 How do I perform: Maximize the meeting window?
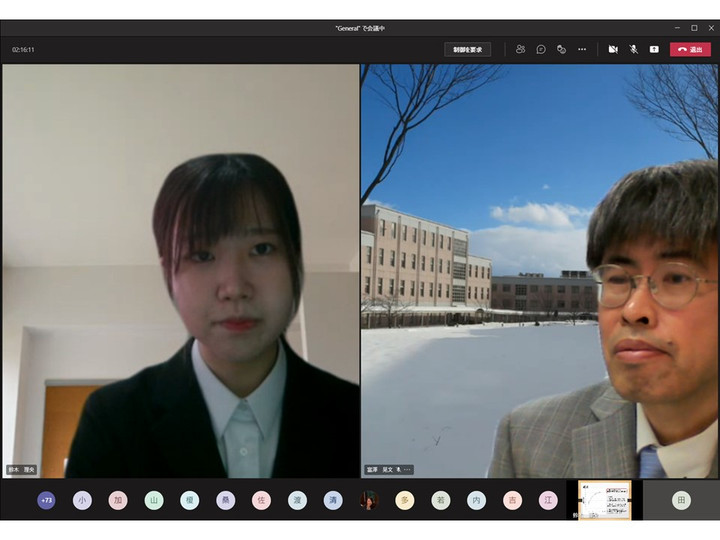[694, 28]
